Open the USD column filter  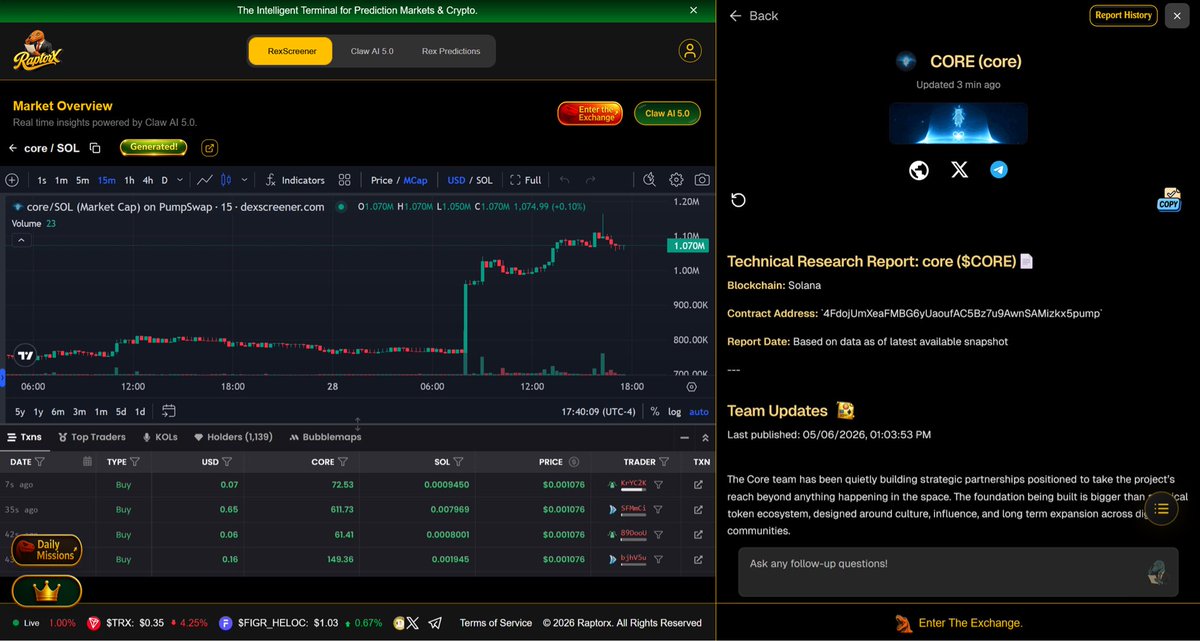[x=227, y=462]
